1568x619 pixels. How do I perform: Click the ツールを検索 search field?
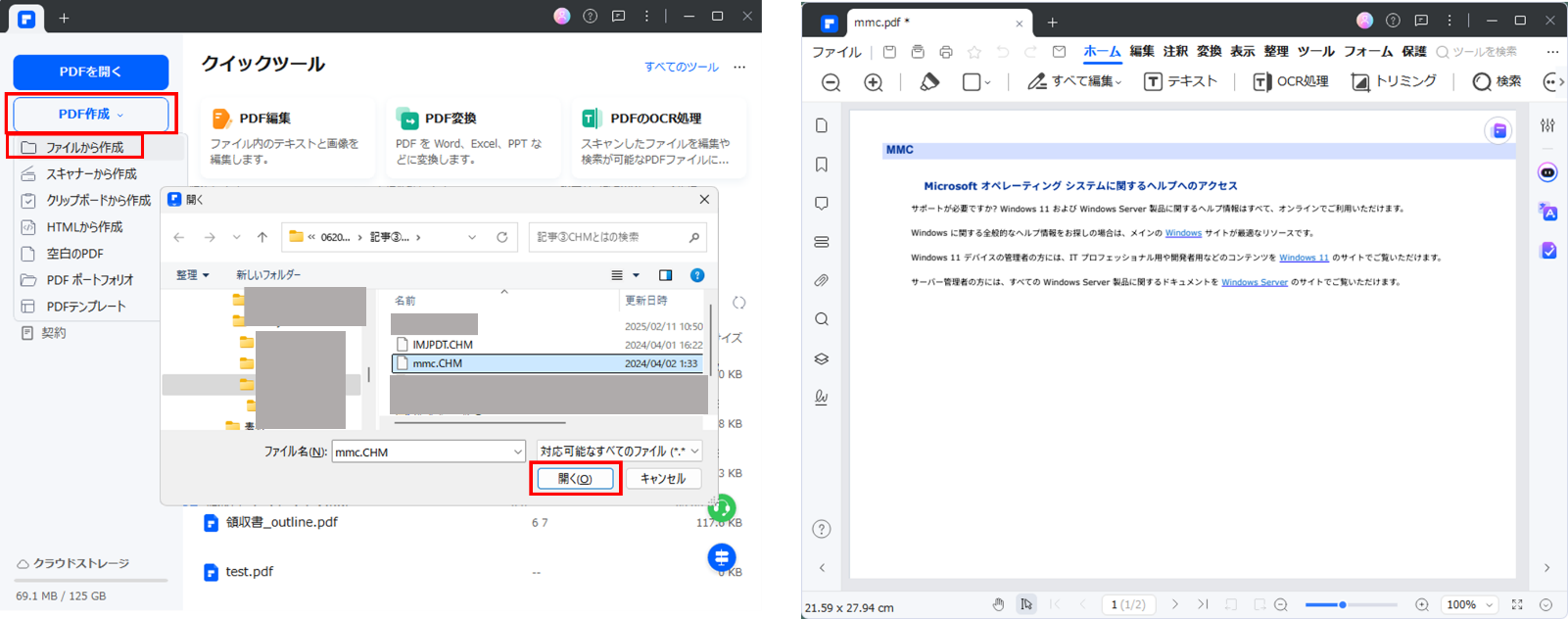click(x=1476, y=52)
